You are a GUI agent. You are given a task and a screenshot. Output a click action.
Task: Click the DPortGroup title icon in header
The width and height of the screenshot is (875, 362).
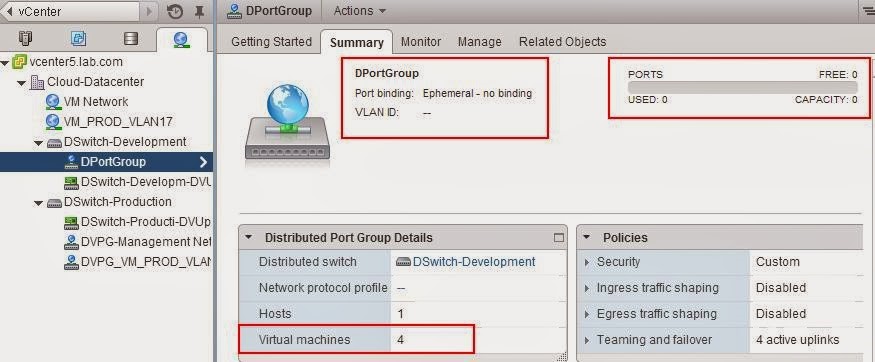point(235,11)
